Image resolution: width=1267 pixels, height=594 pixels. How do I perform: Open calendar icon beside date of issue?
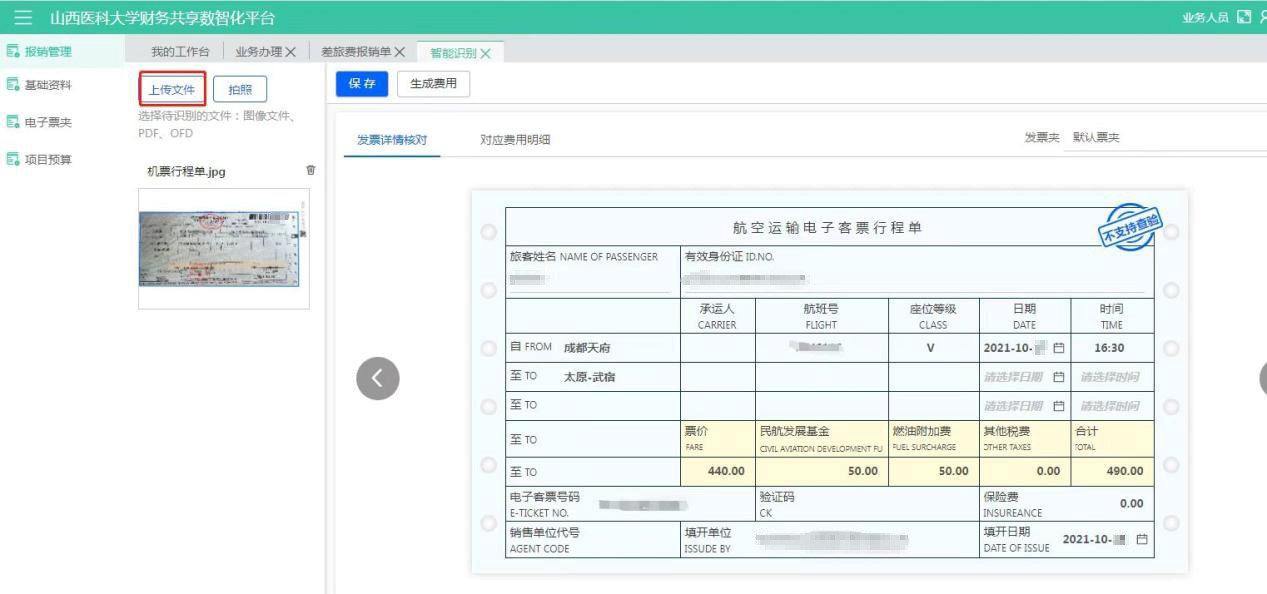coord(1142,539)
